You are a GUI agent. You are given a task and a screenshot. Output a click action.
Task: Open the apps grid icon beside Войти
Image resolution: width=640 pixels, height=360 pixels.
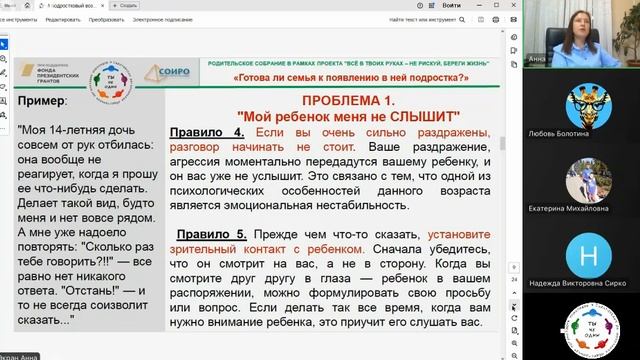pyautogui.click(x=432, y=6)
